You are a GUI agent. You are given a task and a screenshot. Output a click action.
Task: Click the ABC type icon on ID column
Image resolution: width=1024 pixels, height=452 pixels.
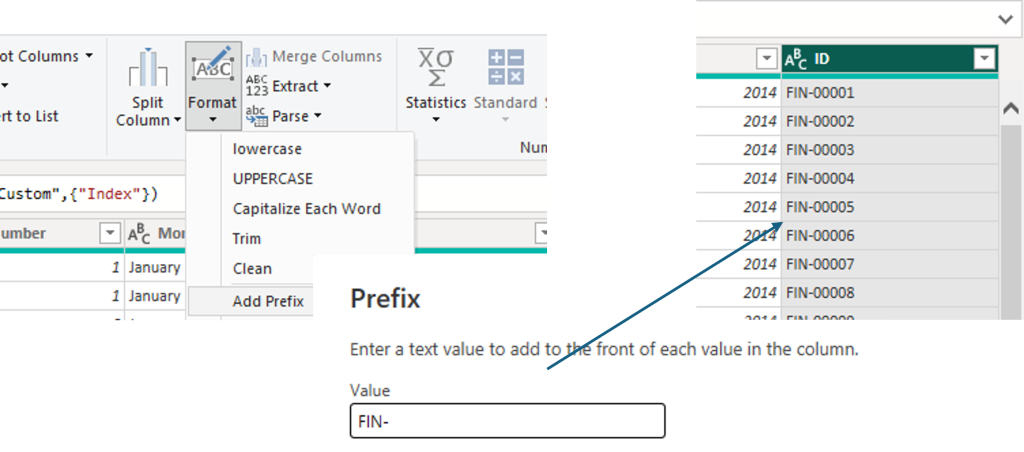pyautogui.click(x=795, y=59)
